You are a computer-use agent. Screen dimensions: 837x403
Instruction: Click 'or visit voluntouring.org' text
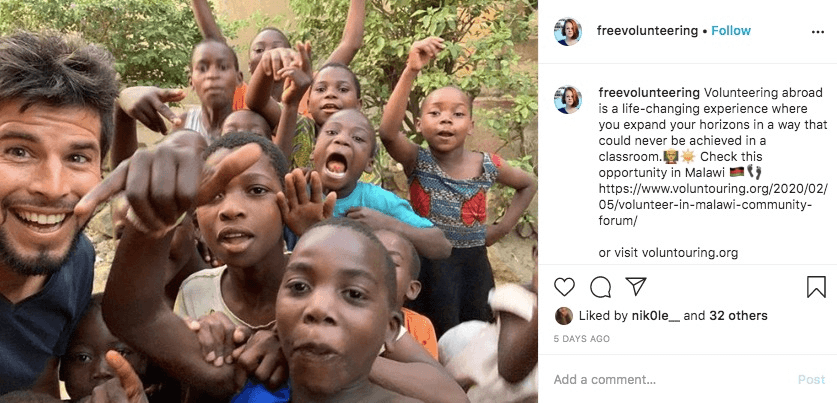[x=667, y=253]
